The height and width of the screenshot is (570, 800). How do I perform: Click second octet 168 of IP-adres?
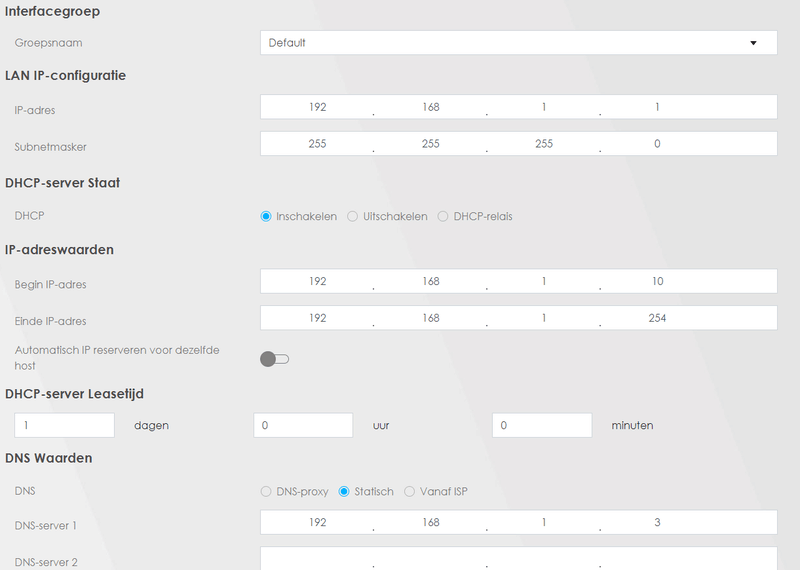tap(431, 107)
